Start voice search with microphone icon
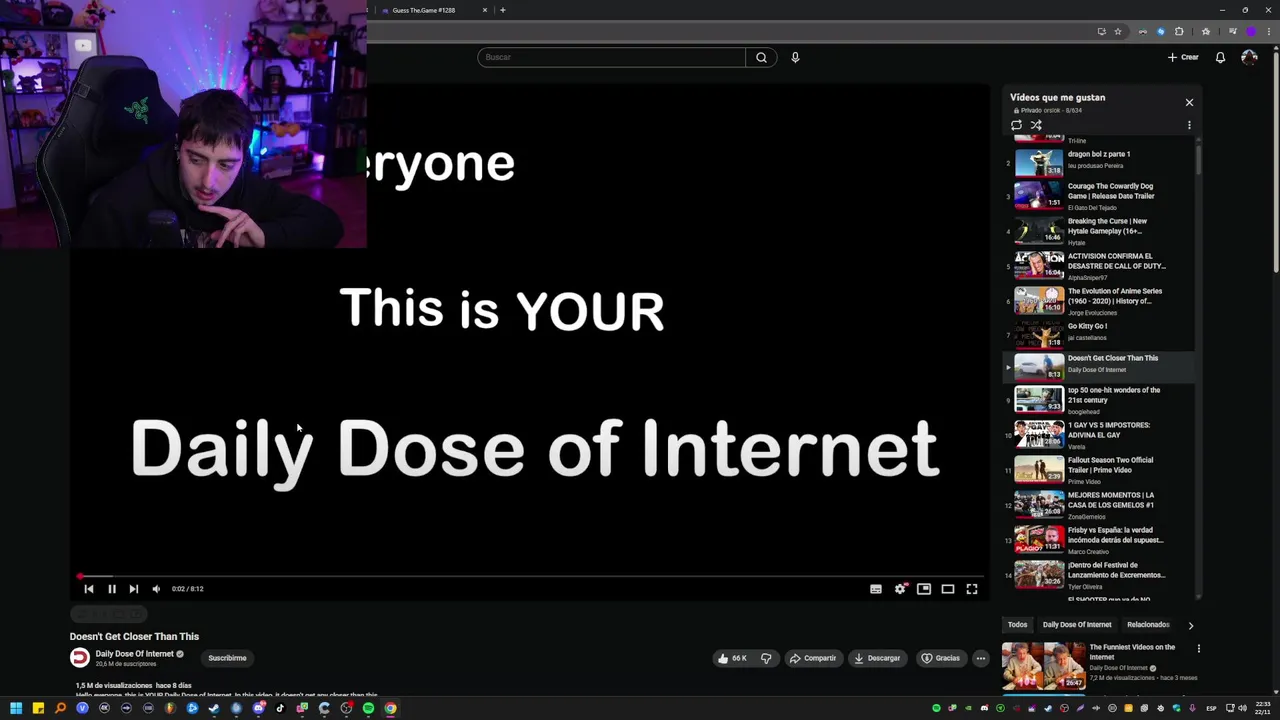Screen dimensions: 1280x720 coord(795,57)
